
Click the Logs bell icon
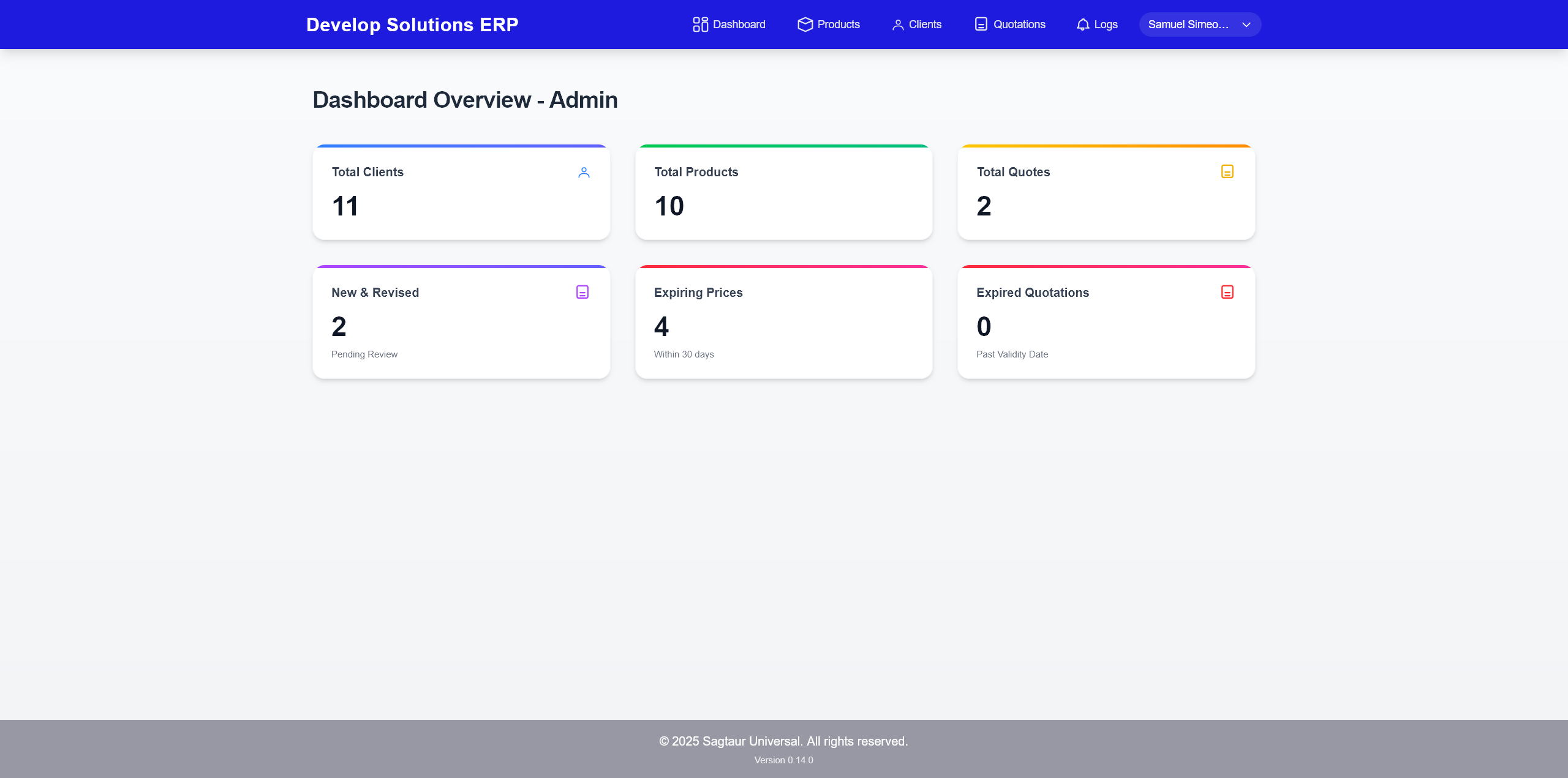1083,24
